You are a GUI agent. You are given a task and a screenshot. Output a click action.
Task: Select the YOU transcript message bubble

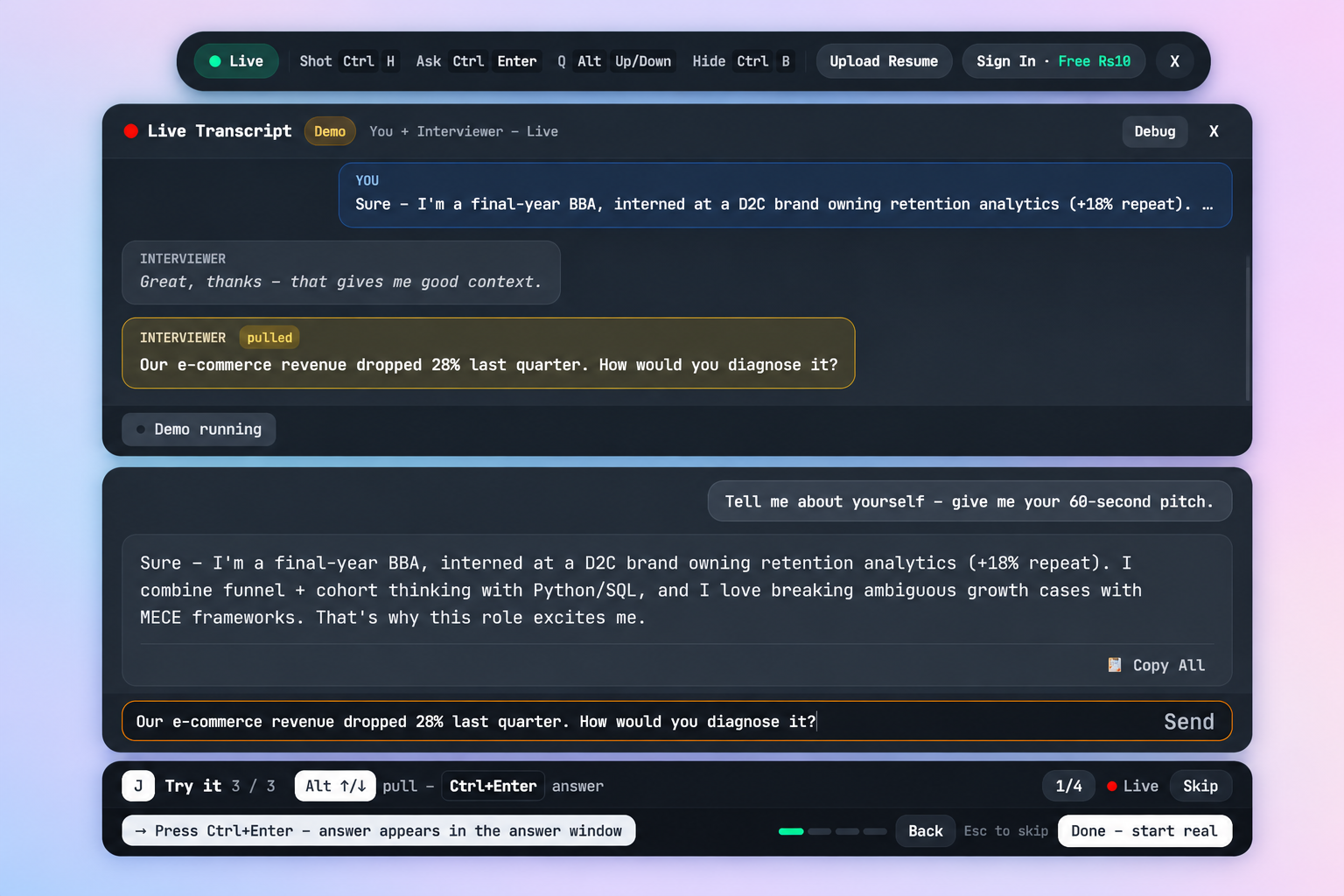(x=785, y=195)
